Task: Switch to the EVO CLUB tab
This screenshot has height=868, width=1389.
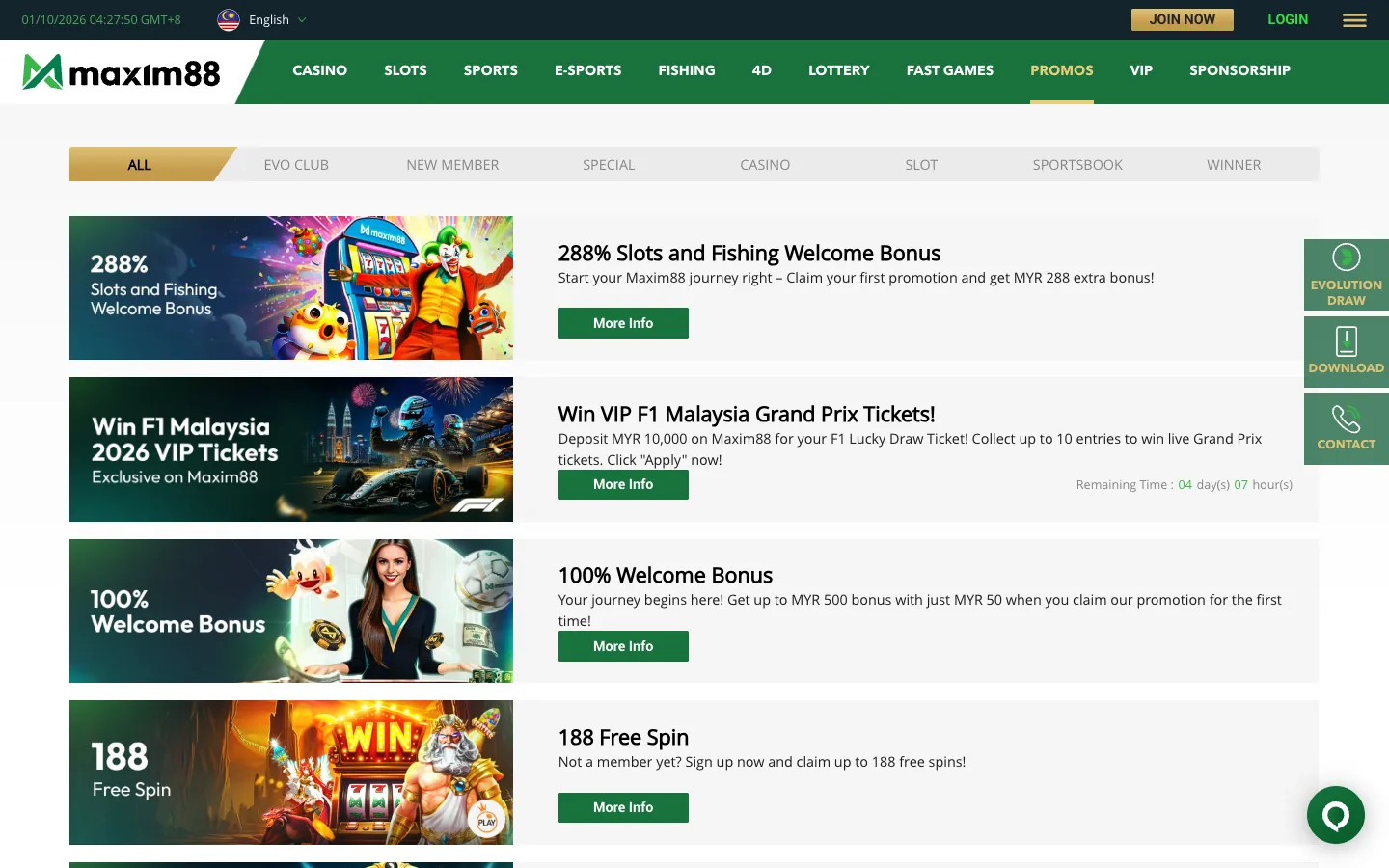Action: 296,164
